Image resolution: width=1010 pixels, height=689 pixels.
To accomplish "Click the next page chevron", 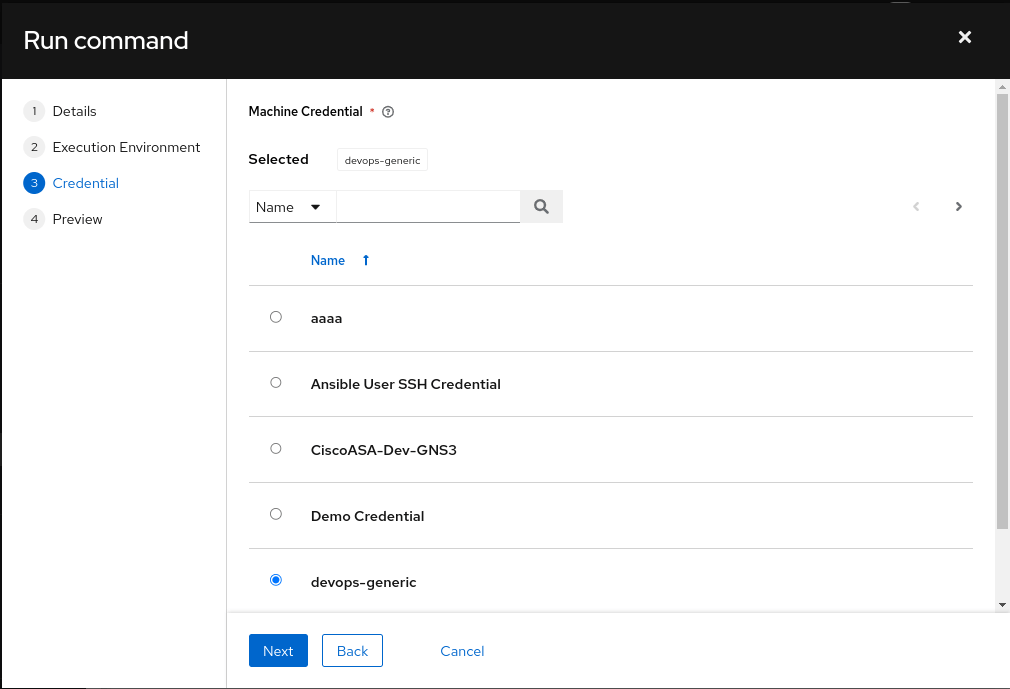I will [958, 206].
